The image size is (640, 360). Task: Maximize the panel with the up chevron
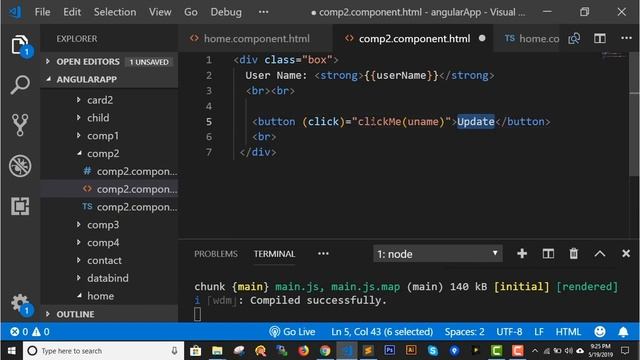point(600,253)
